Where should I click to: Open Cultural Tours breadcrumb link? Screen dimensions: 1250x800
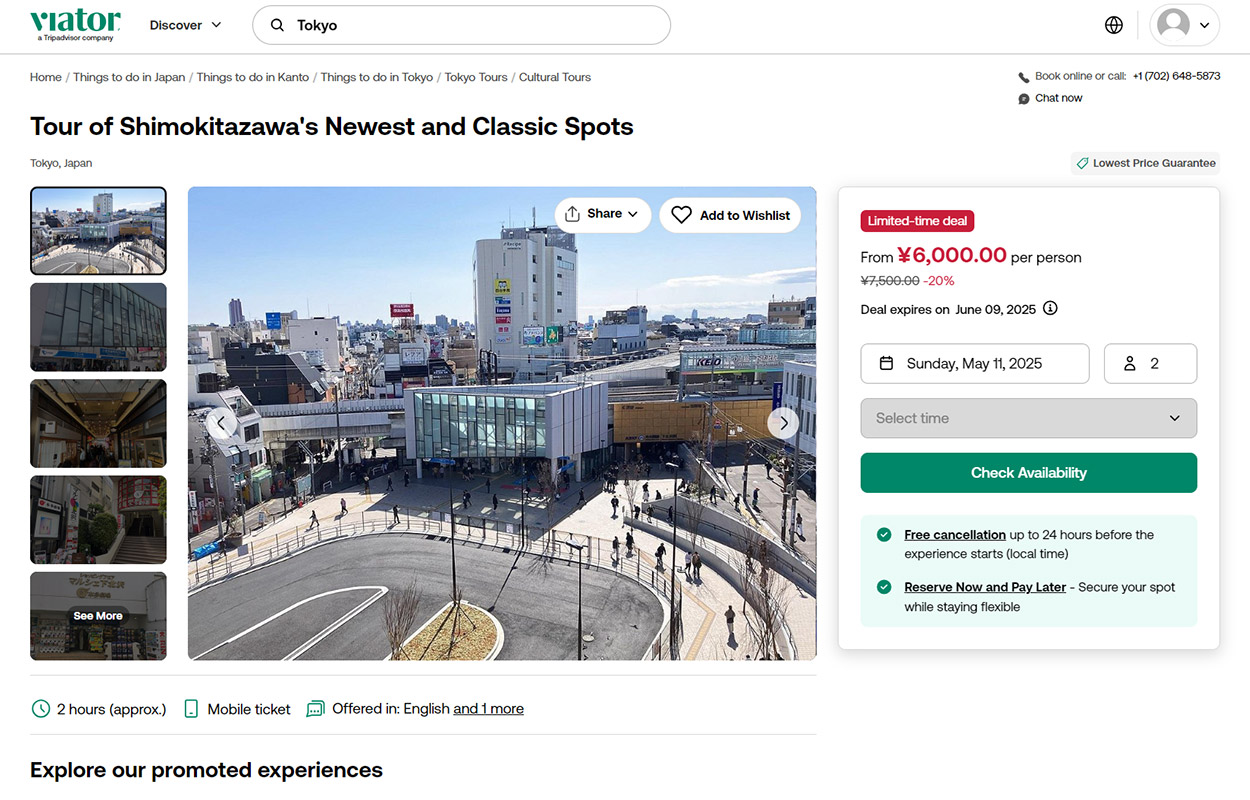(x=555, y=77)
